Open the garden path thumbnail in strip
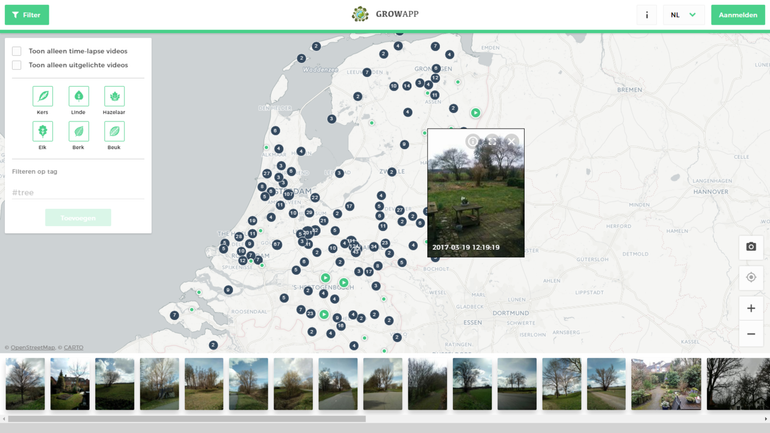Viewport: 770px width, 433px height. (x=666, y=384)
